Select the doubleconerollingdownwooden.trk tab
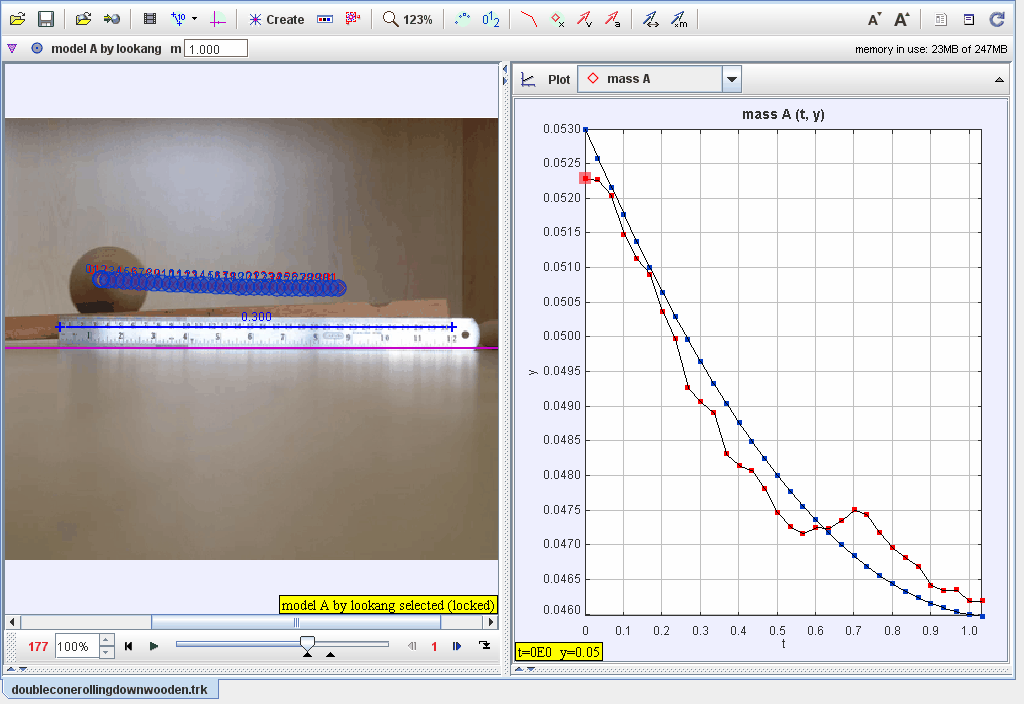Image resolution: width=1024 pixels, height=704 pixels. tap(110, 690)
